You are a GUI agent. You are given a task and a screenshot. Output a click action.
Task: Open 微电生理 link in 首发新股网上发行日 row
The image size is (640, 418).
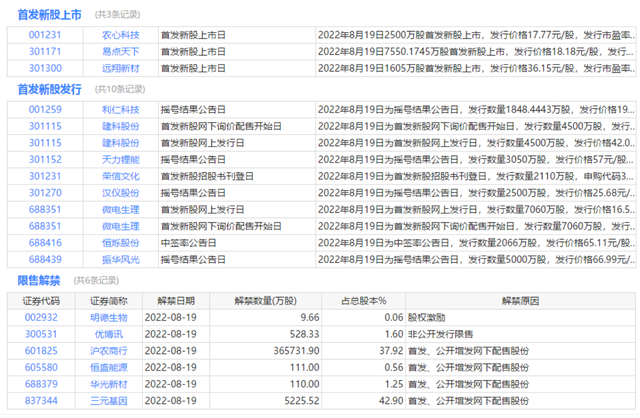tap(120, 210)
